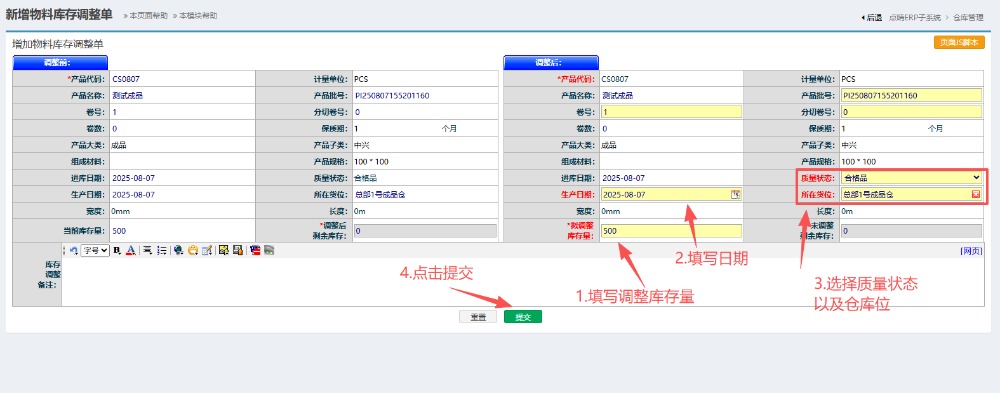This screenshot has height=393, width=1000.
Task: Open the 字号 font size dropdown
Action: coord(95,251)
